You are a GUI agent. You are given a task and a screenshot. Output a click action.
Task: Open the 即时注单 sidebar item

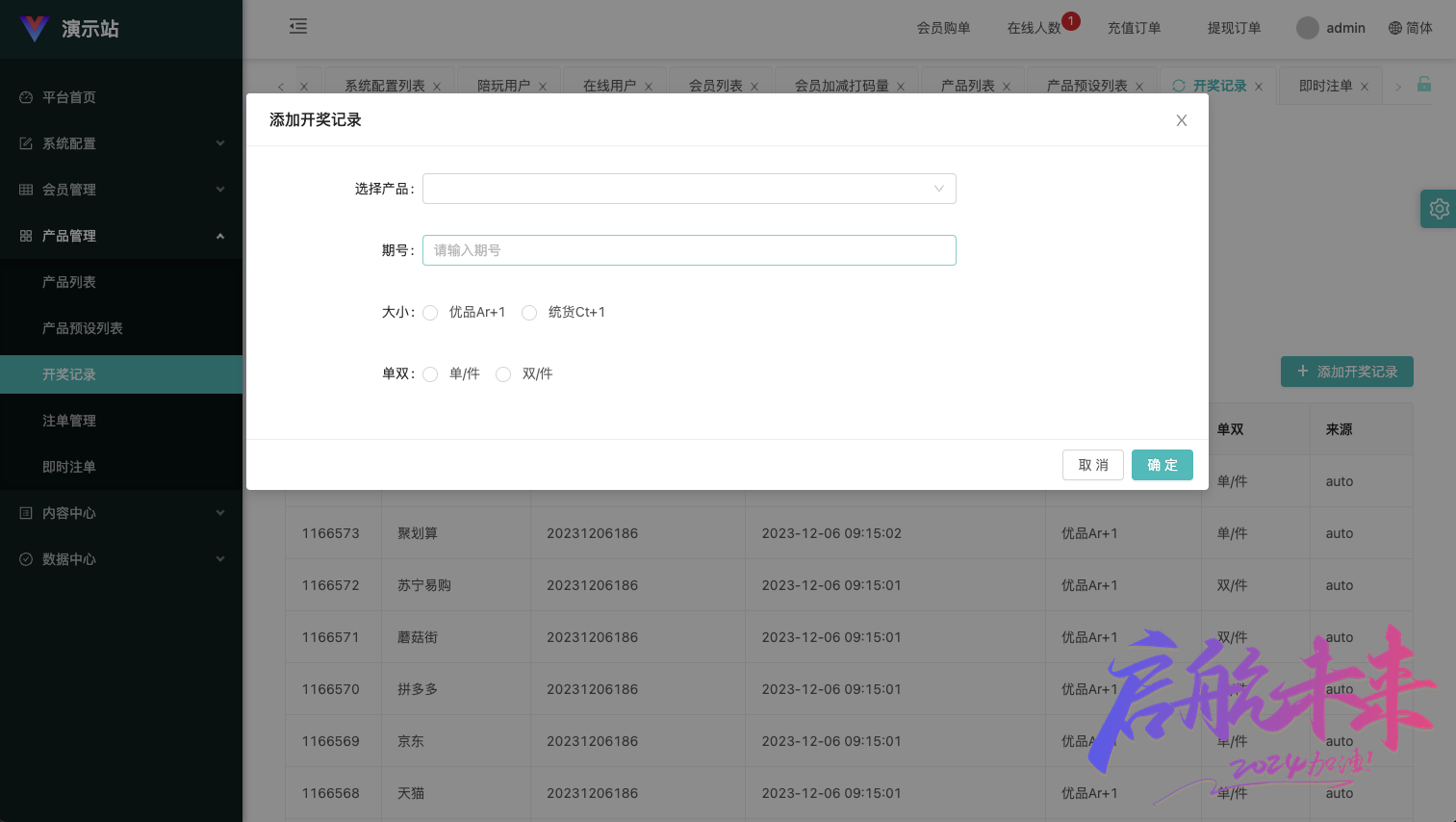[121, 467]
